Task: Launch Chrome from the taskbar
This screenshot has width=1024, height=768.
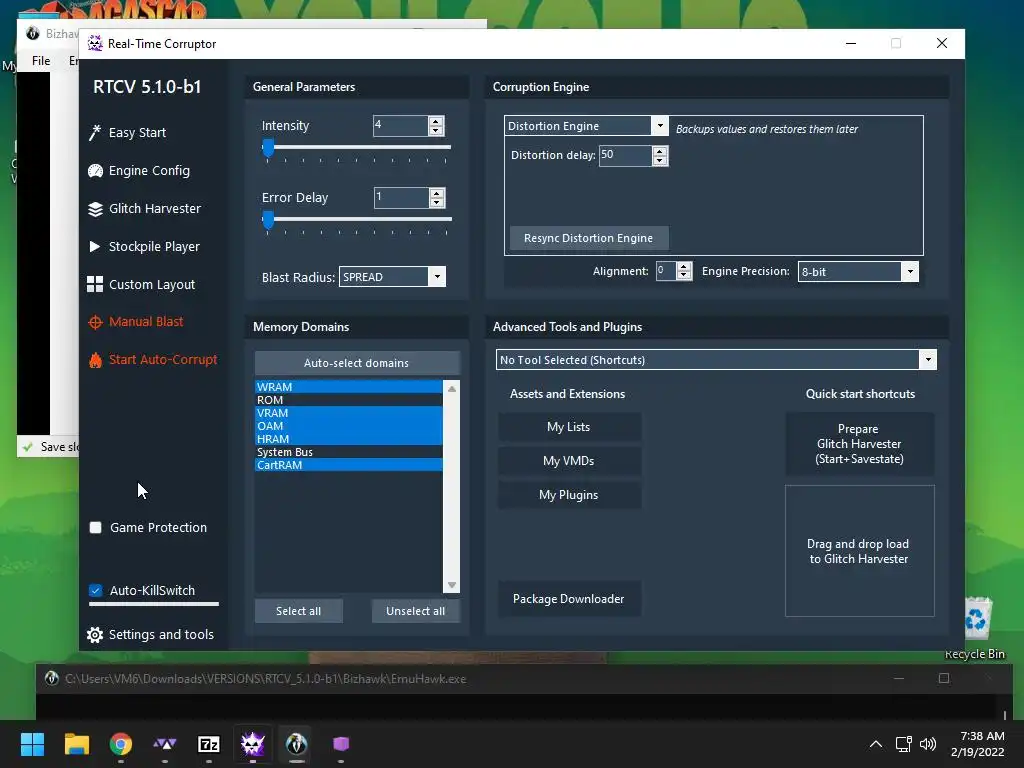Action: click(x=121, y=744)
